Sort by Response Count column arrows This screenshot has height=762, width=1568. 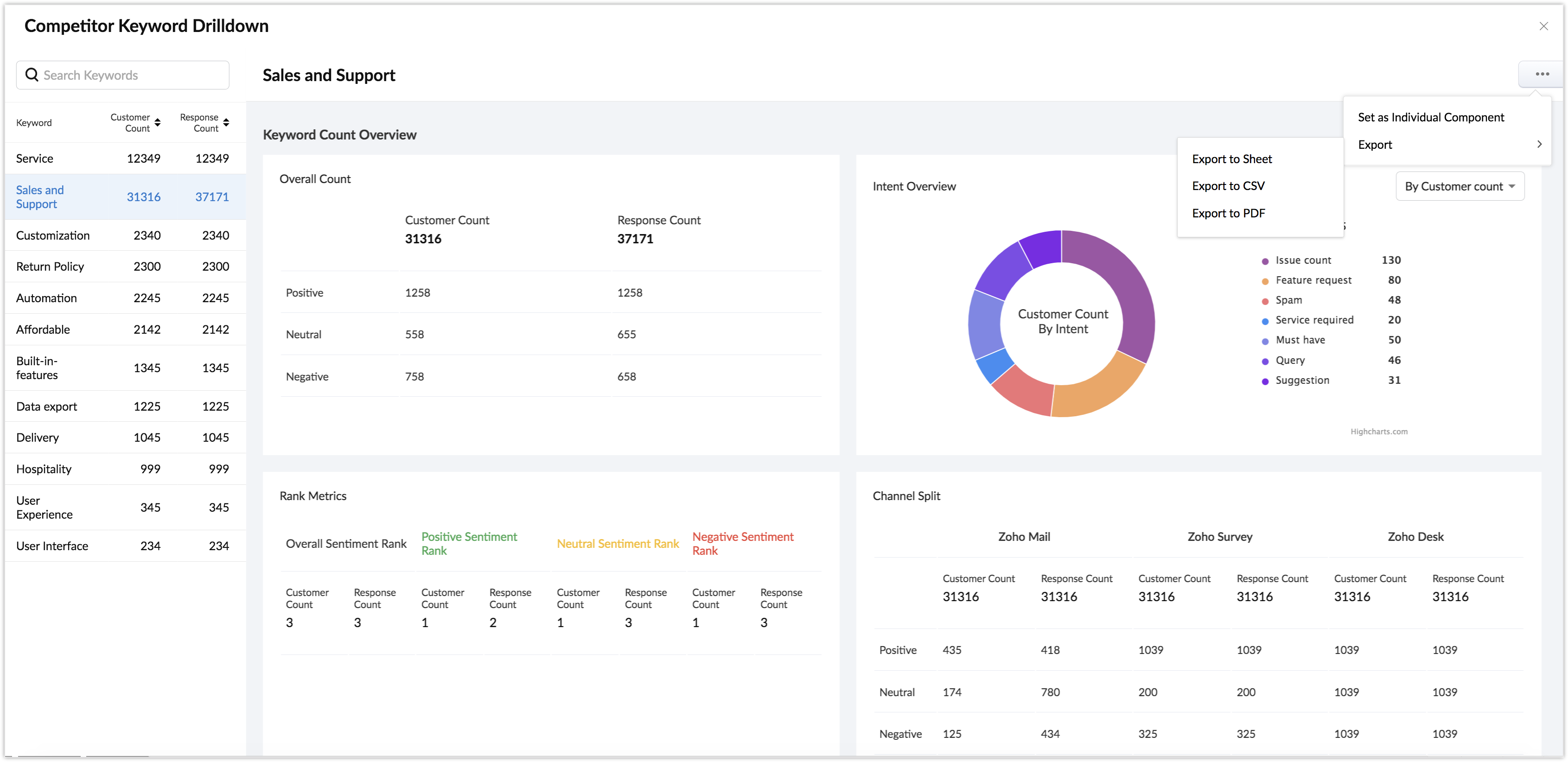pyautogui.click(x=226, y=123)
